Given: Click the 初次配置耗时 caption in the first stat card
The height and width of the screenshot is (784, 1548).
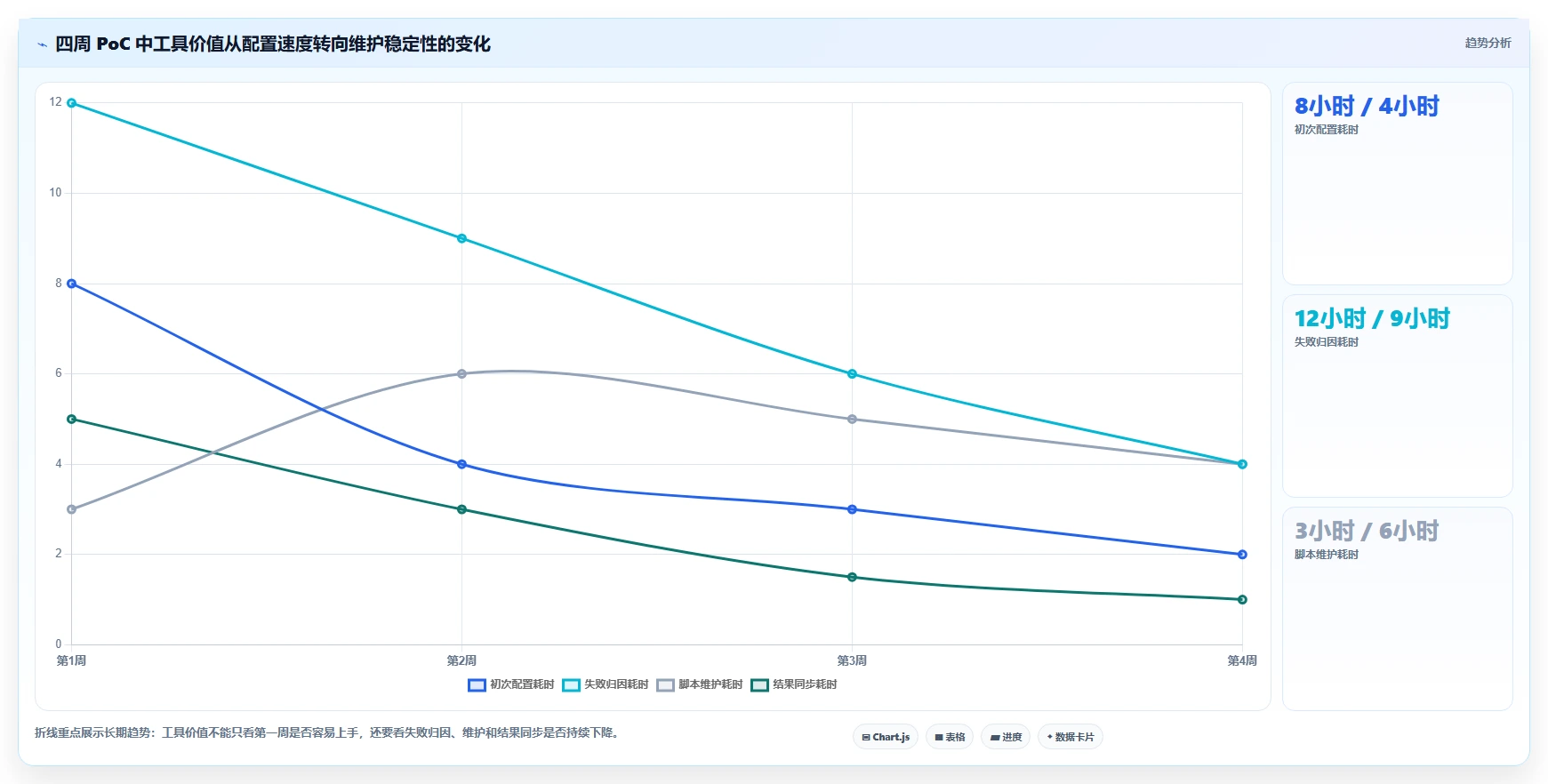Looking at the screenshot, I should 1327,130.
